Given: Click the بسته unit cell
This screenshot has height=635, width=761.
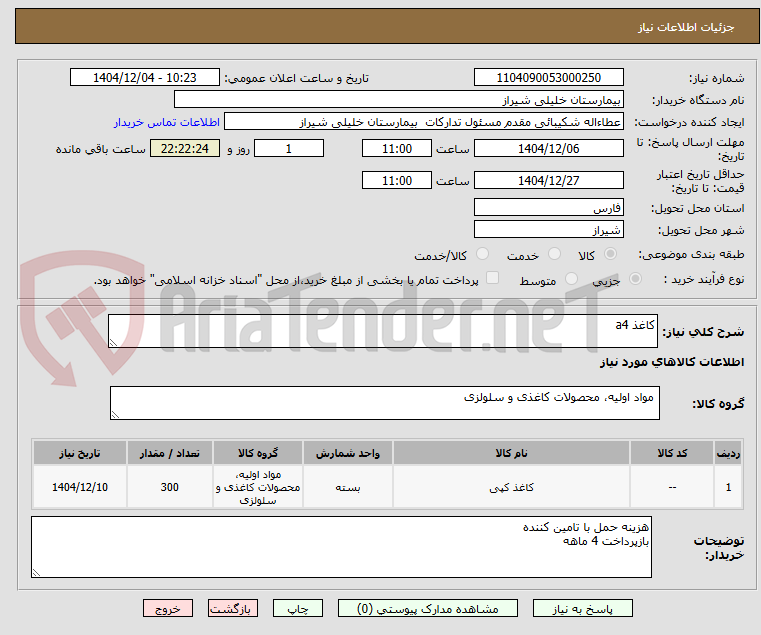Looking at the screenshot, I should (x=348, y=487).
